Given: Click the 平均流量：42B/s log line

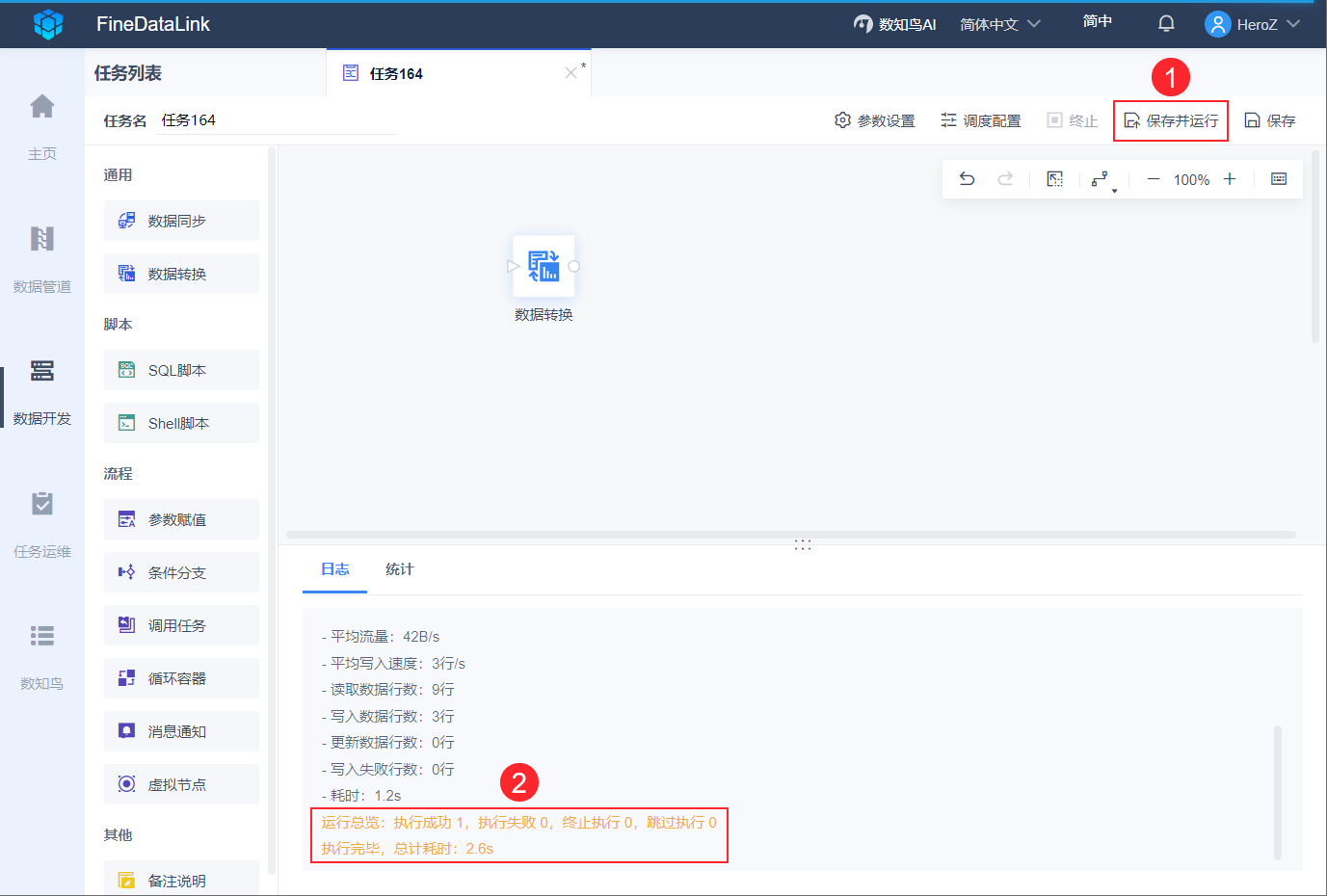Looking at the screenshot, I should click(381, 637).
